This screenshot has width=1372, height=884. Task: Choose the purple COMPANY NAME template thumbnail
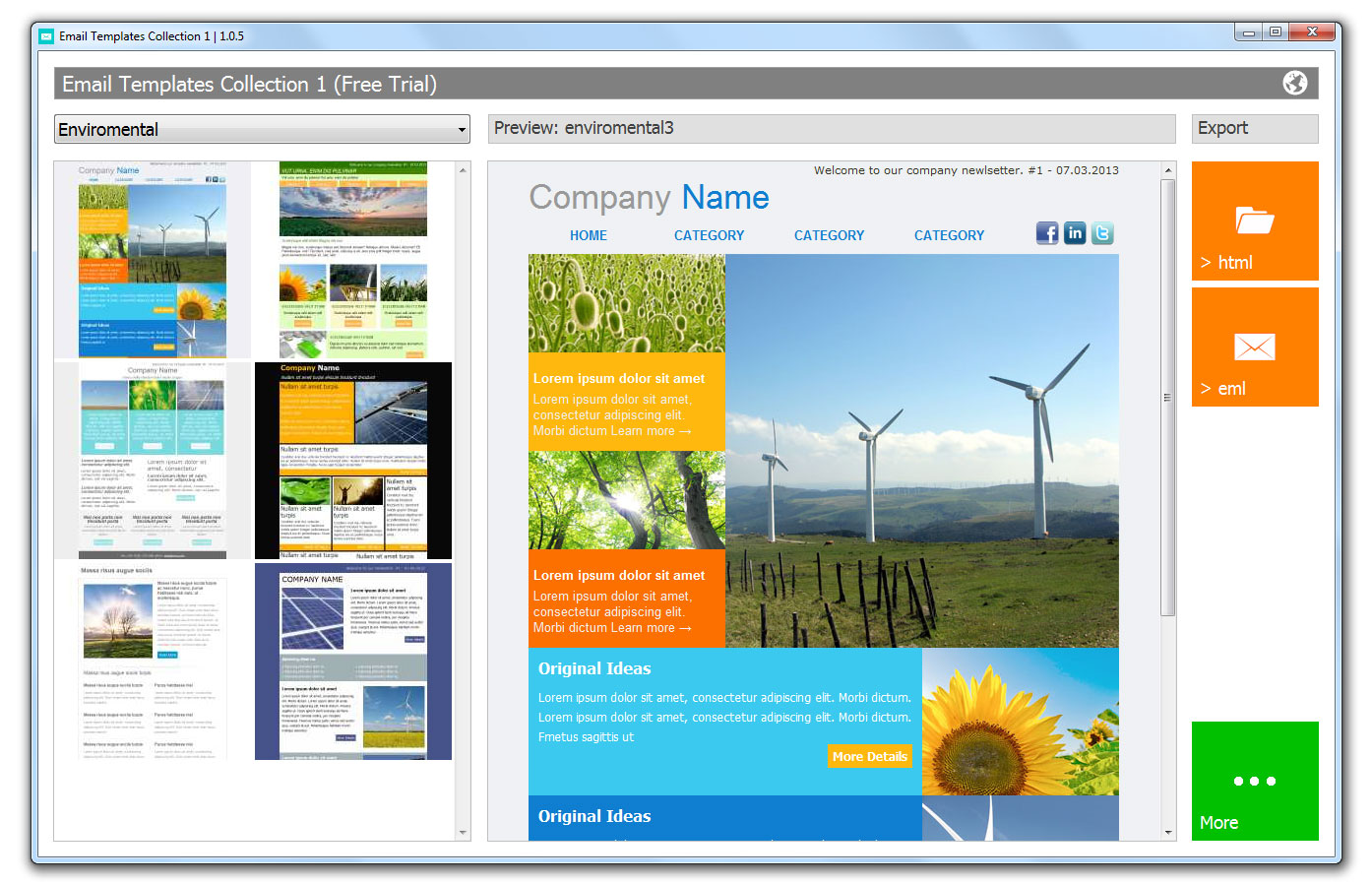(x=352, y=662)
